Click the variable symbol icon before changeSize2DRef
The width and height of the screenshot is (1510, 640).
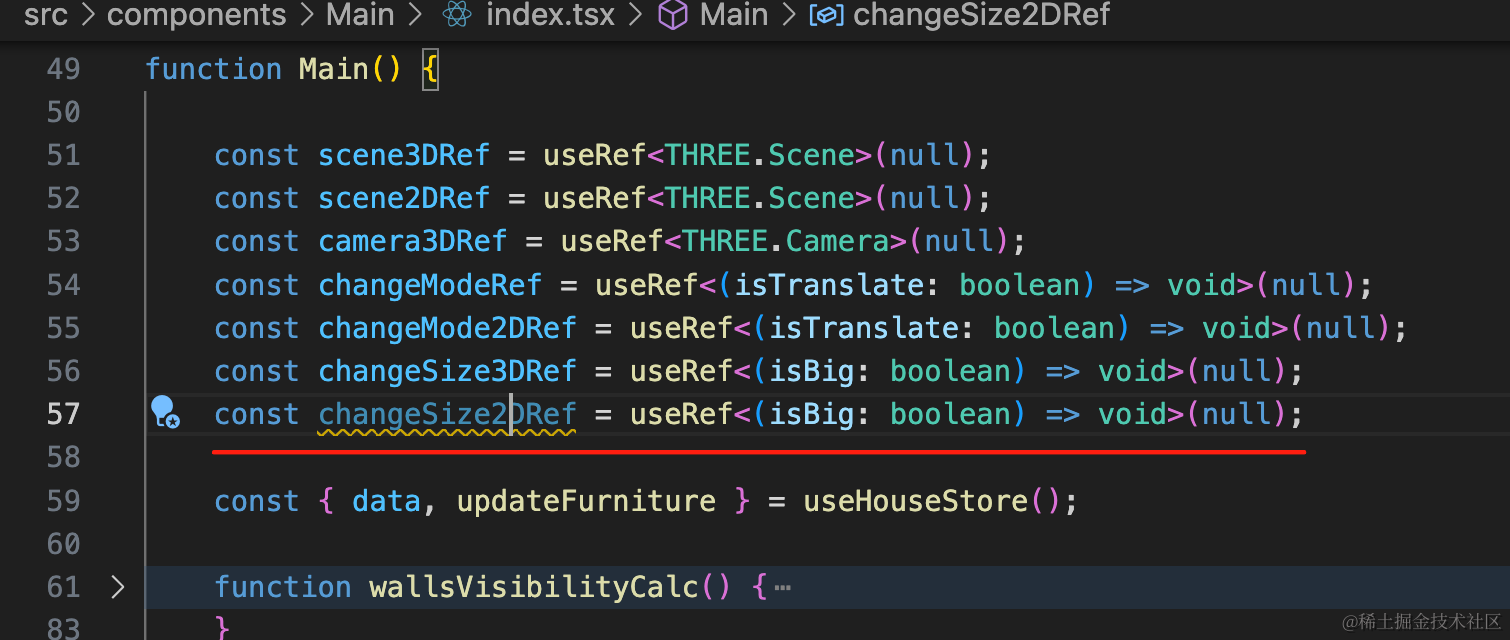826,15
